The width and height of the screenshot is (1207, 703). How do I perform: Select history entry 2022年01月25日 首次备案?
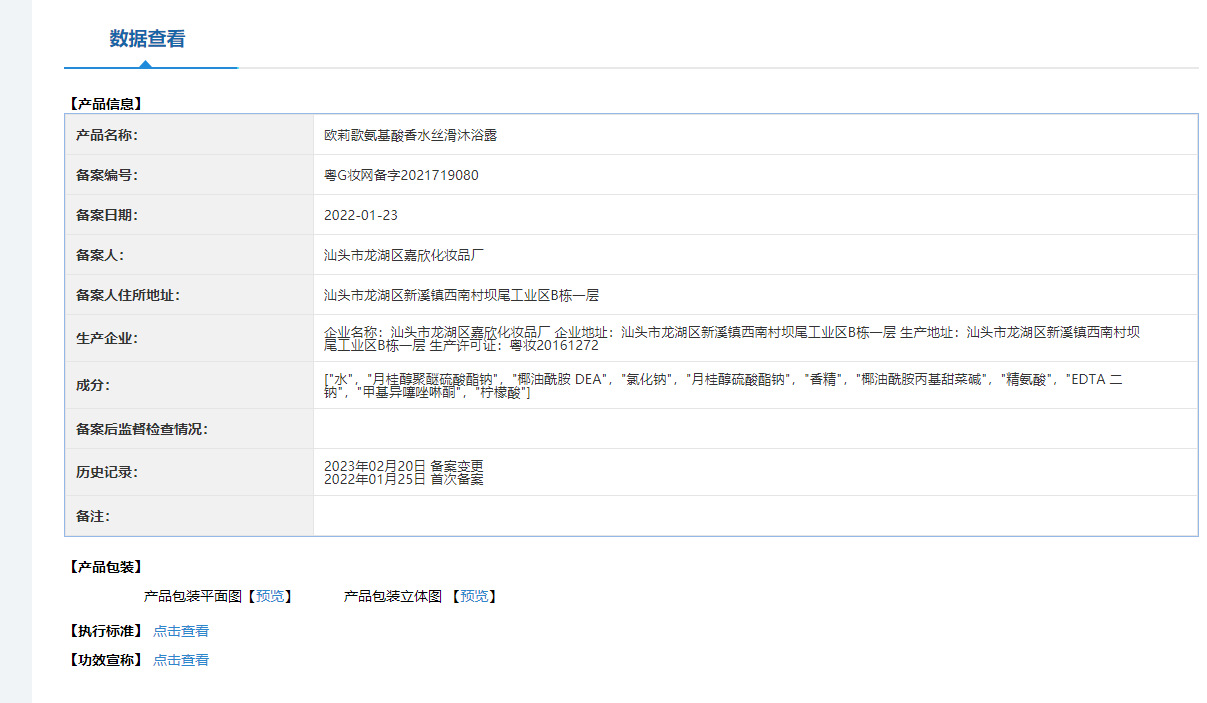point(404,479)
